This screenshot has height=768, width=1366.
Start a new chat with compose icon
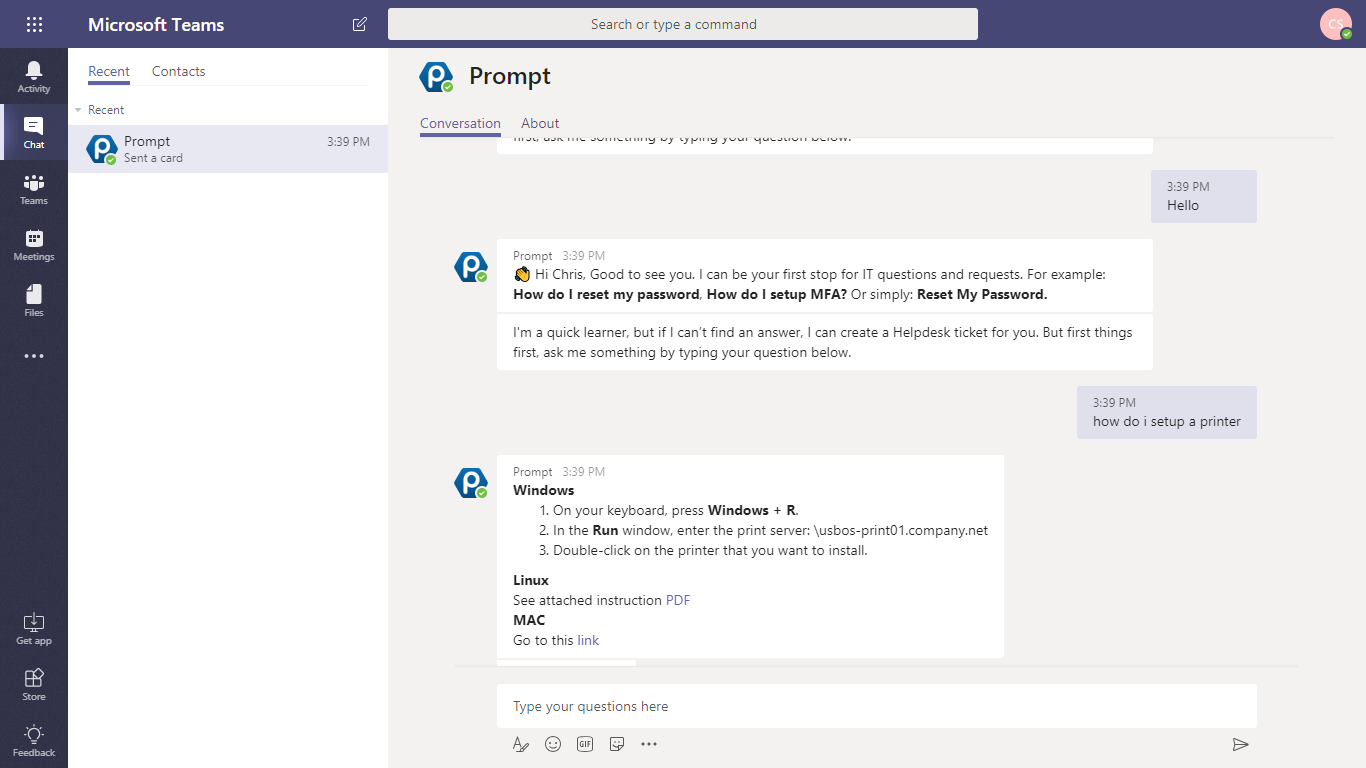click(x=360, y=24)
